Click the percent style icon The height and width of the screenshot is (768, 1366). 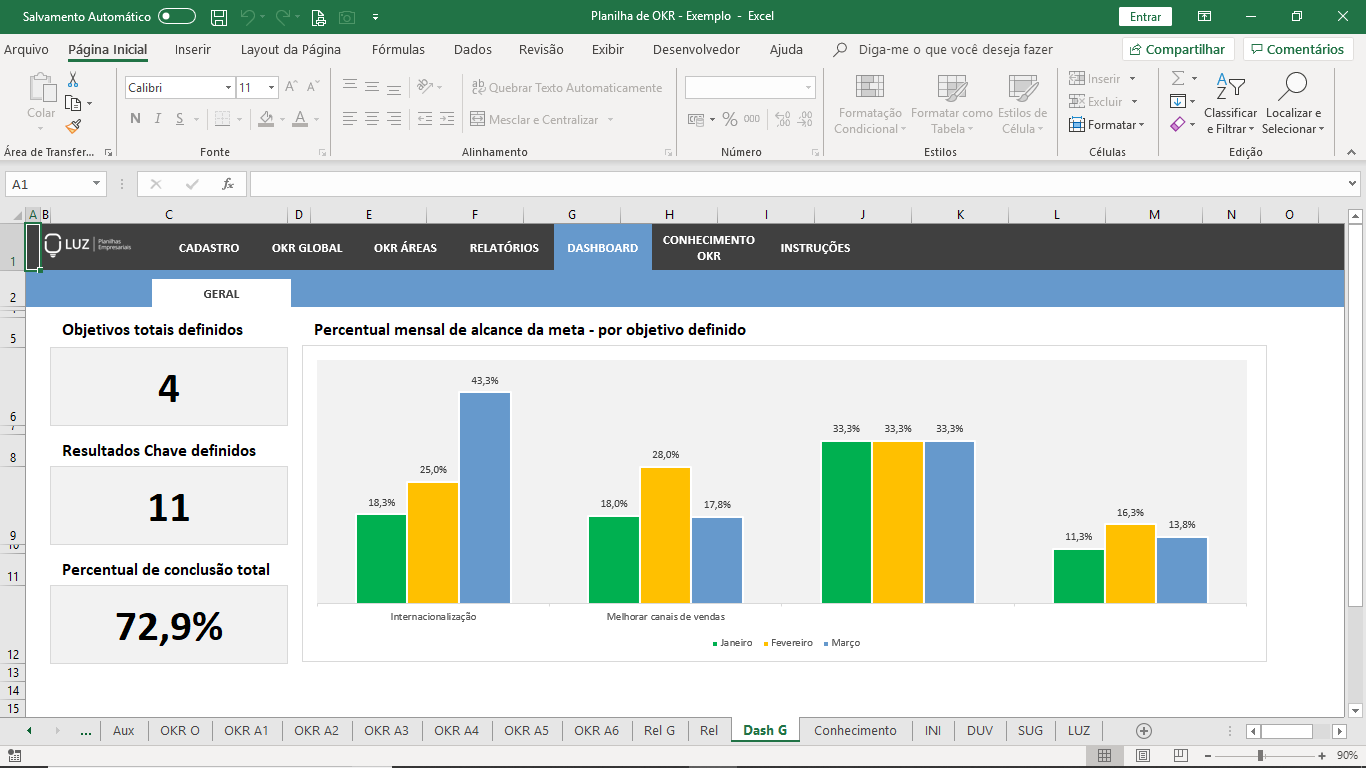pyautogui.click(x=730, y=119)
